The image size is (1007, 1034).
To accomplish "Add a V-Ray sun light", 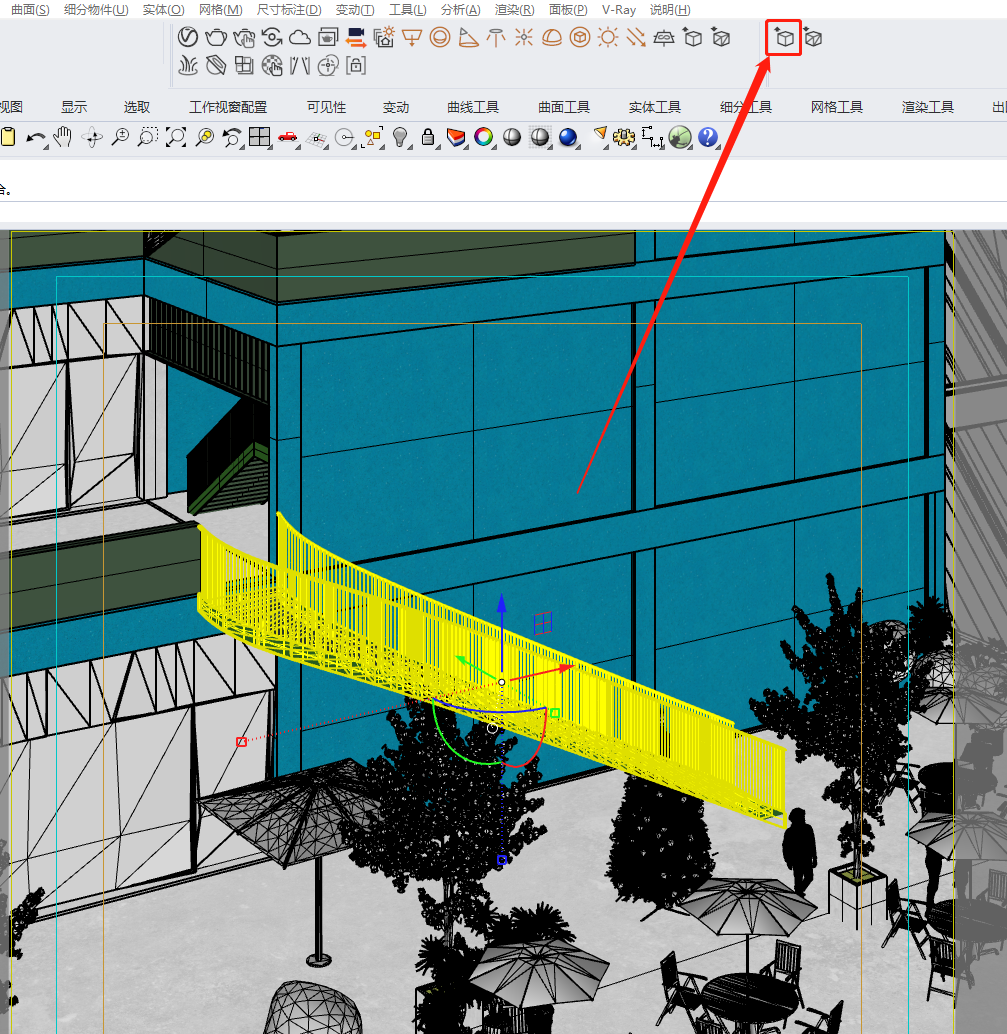I will click(607, 38).
